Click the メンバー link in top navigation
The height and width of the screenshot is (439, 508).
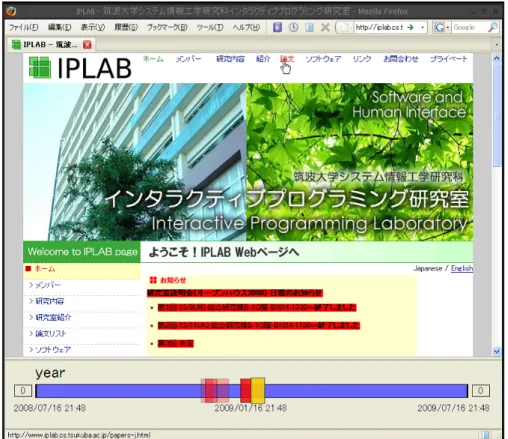click(189, 59)
